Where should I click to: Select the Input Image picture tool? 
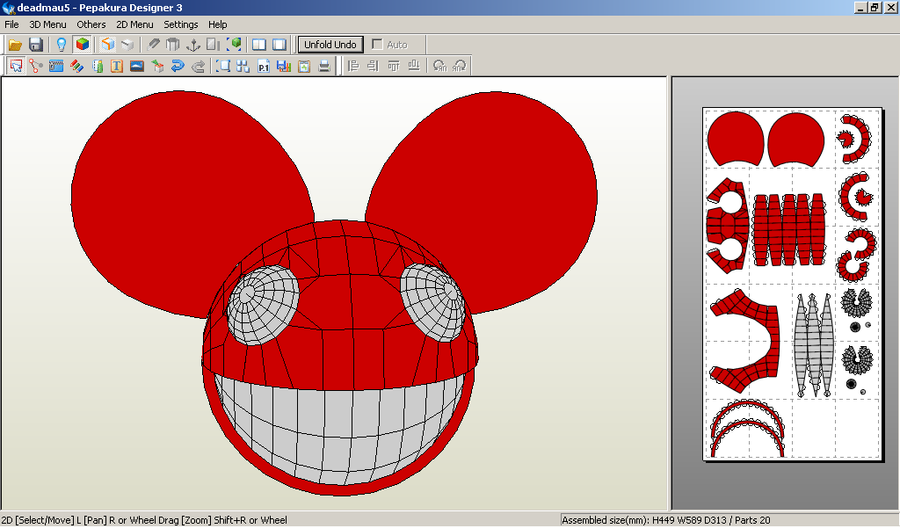pyautogui.click(x=137, y=66)
